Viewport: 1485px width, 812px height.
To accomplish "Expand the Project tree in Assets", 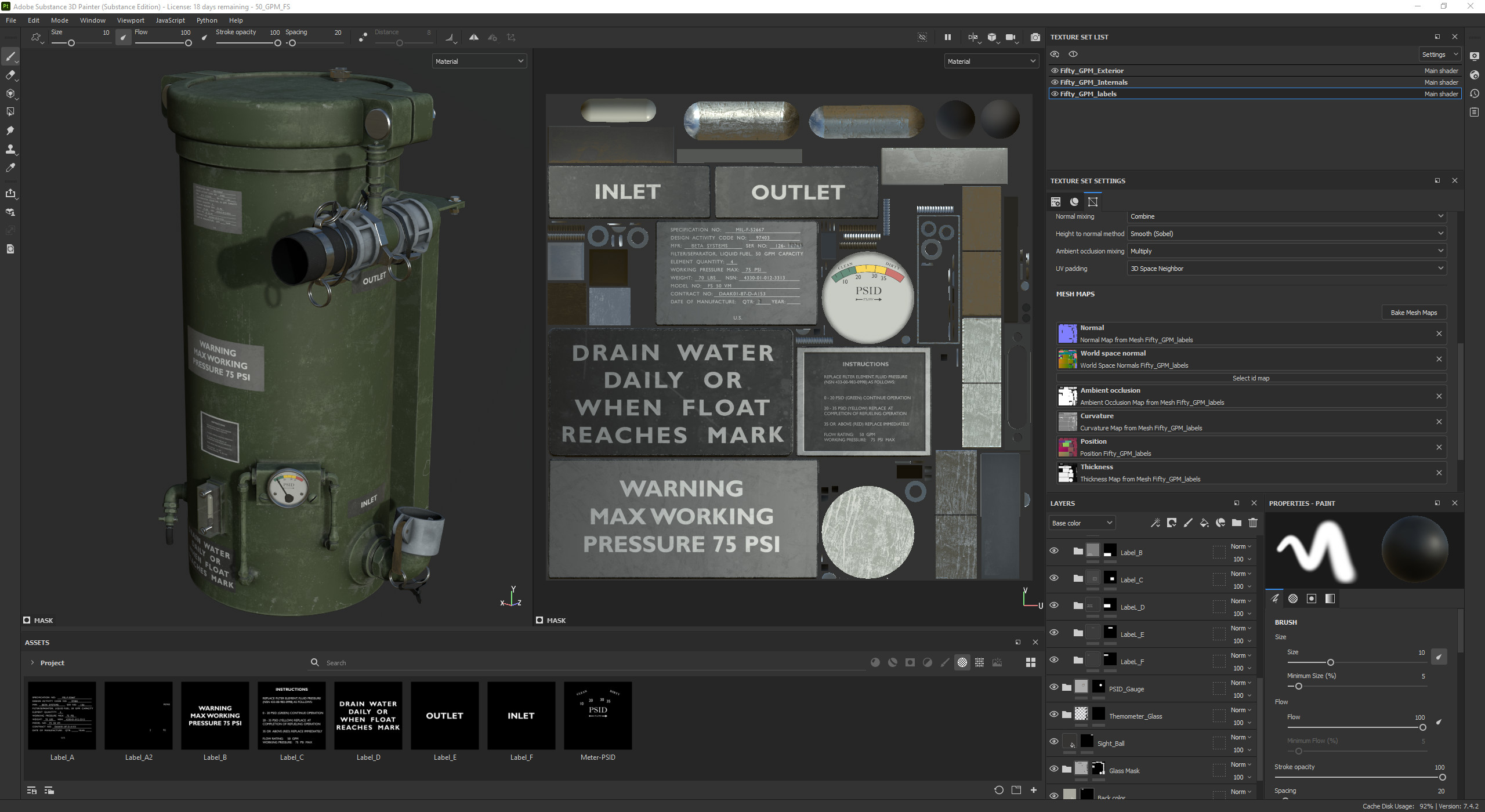I will point(32,662).
